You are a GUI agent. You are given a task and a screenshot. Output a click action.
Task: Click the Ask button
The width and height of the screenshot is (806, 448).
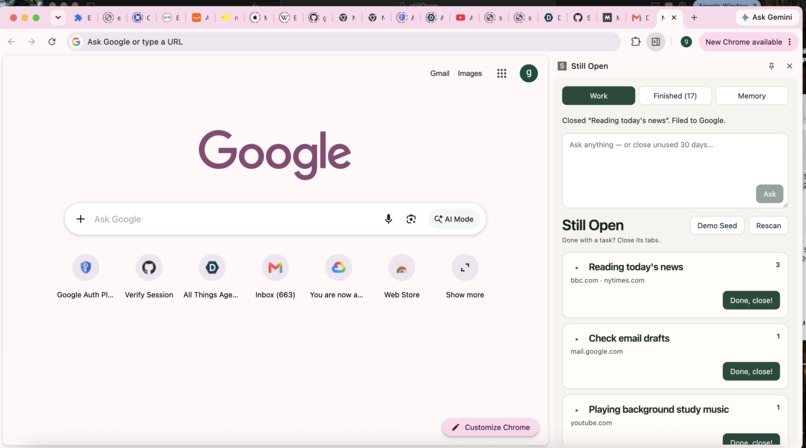770,194
